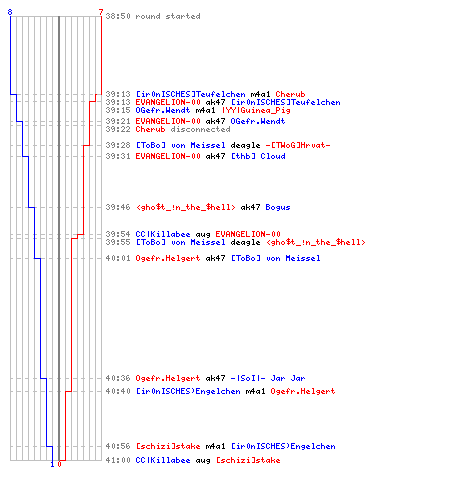Click [thb] Cloud victim name
Image resolution: width=450 pixels, height=500 pixels.
click(x=258, y=156)
